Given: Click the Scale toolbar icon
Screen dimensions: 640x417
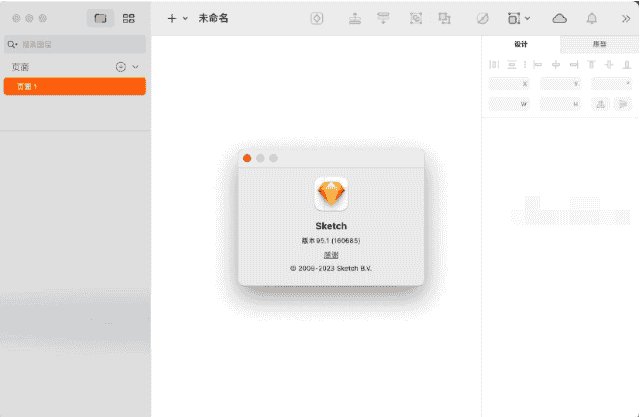Looking at the screenshot, I should point(514,18).
